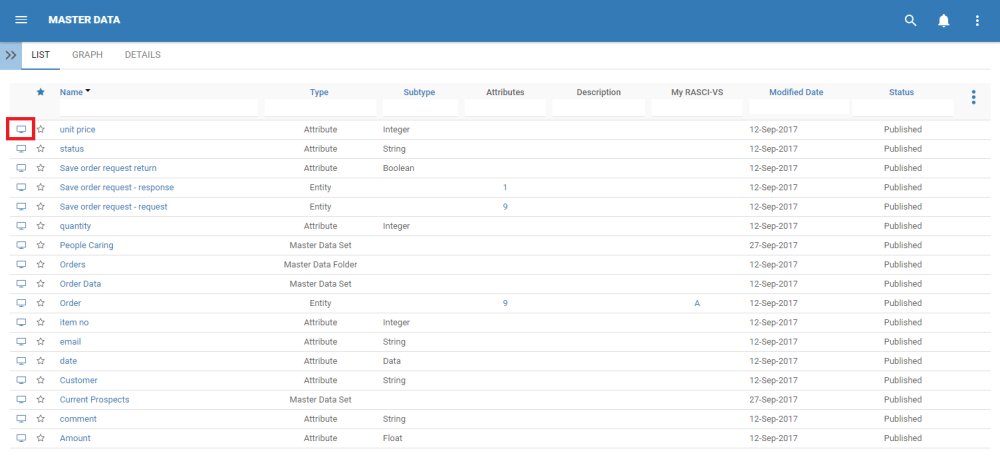This screenshot has width=1000, height=473.
Task: Open the notifications bell
Action: tap(943, 20)
